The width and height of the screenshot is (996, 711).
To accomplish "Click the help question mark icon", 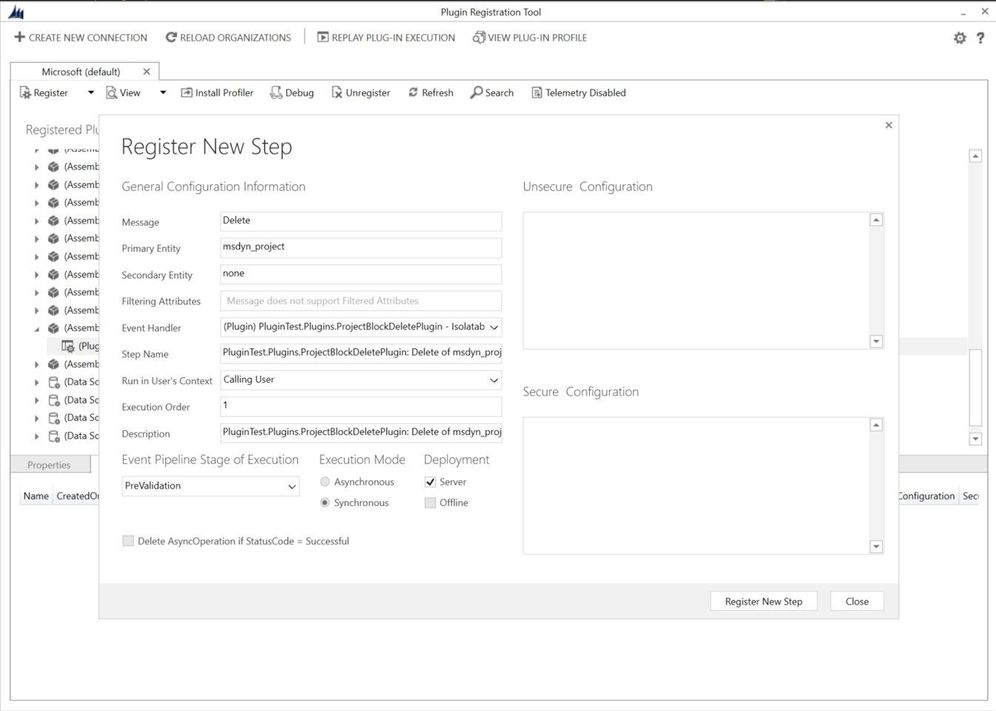I will [981, 38].
